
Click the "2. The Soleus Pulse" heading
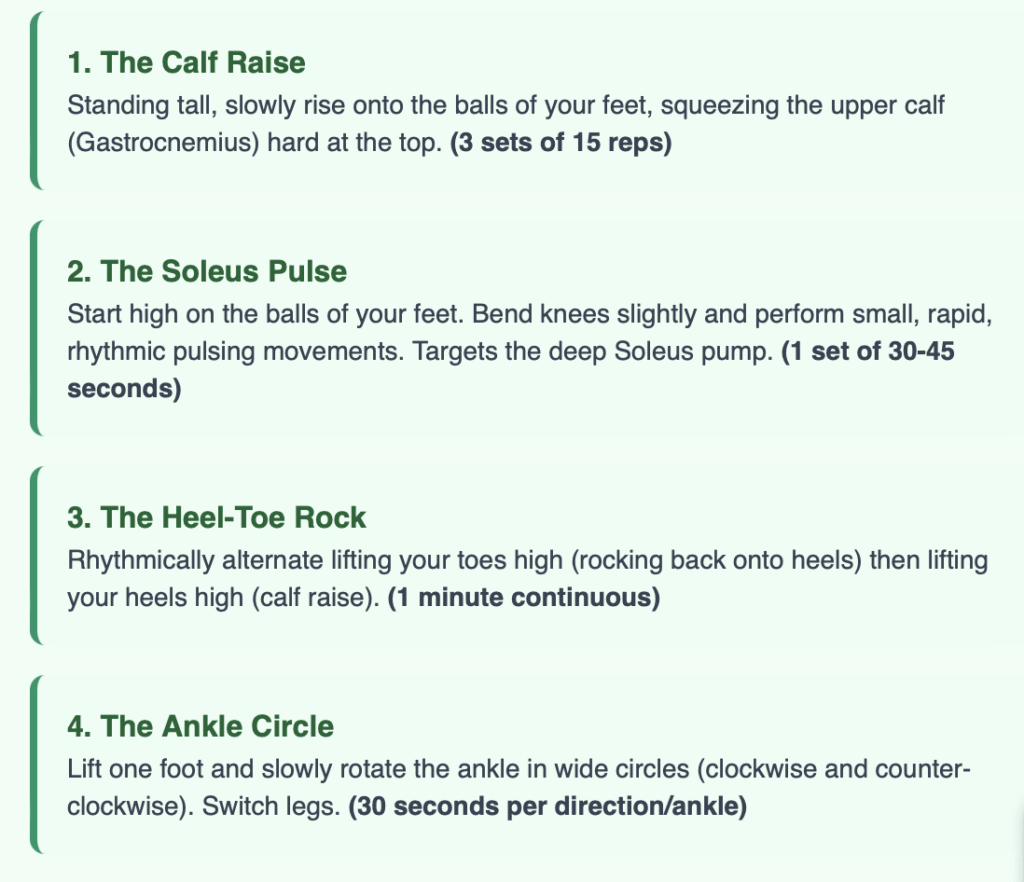click(207, 271)
